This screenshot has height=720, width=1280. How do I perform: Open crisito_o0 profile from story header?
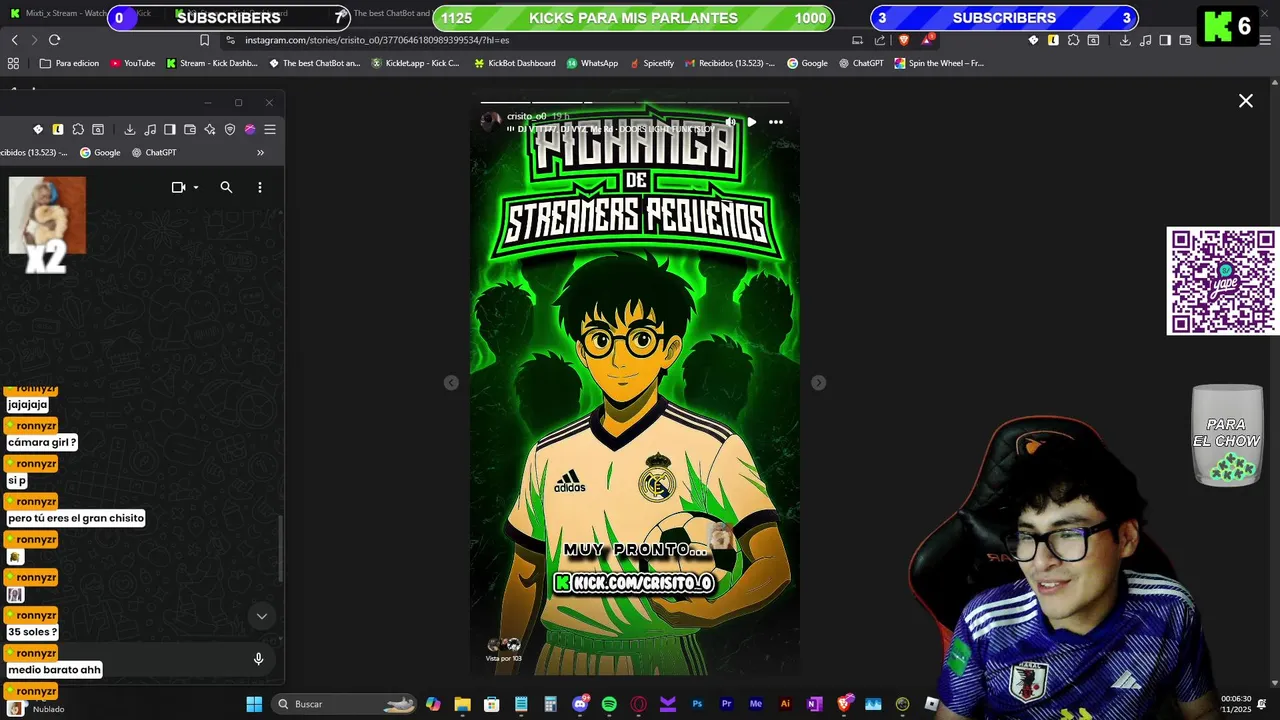[x=527, y=116]
